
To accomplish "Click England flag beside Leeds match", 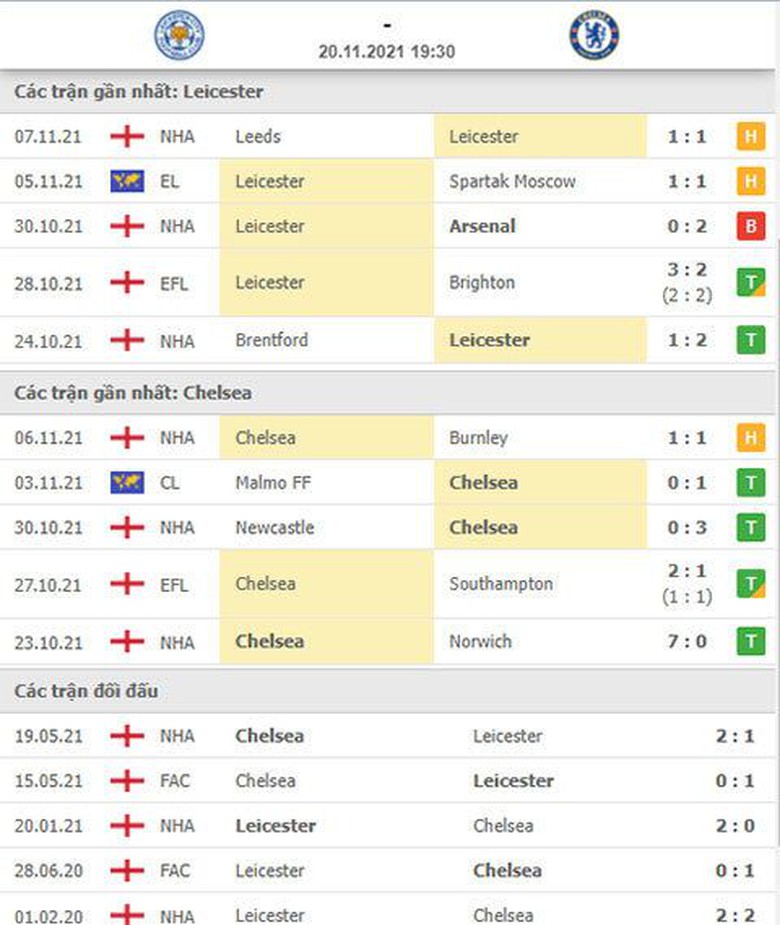I will (x=127, y=137).
